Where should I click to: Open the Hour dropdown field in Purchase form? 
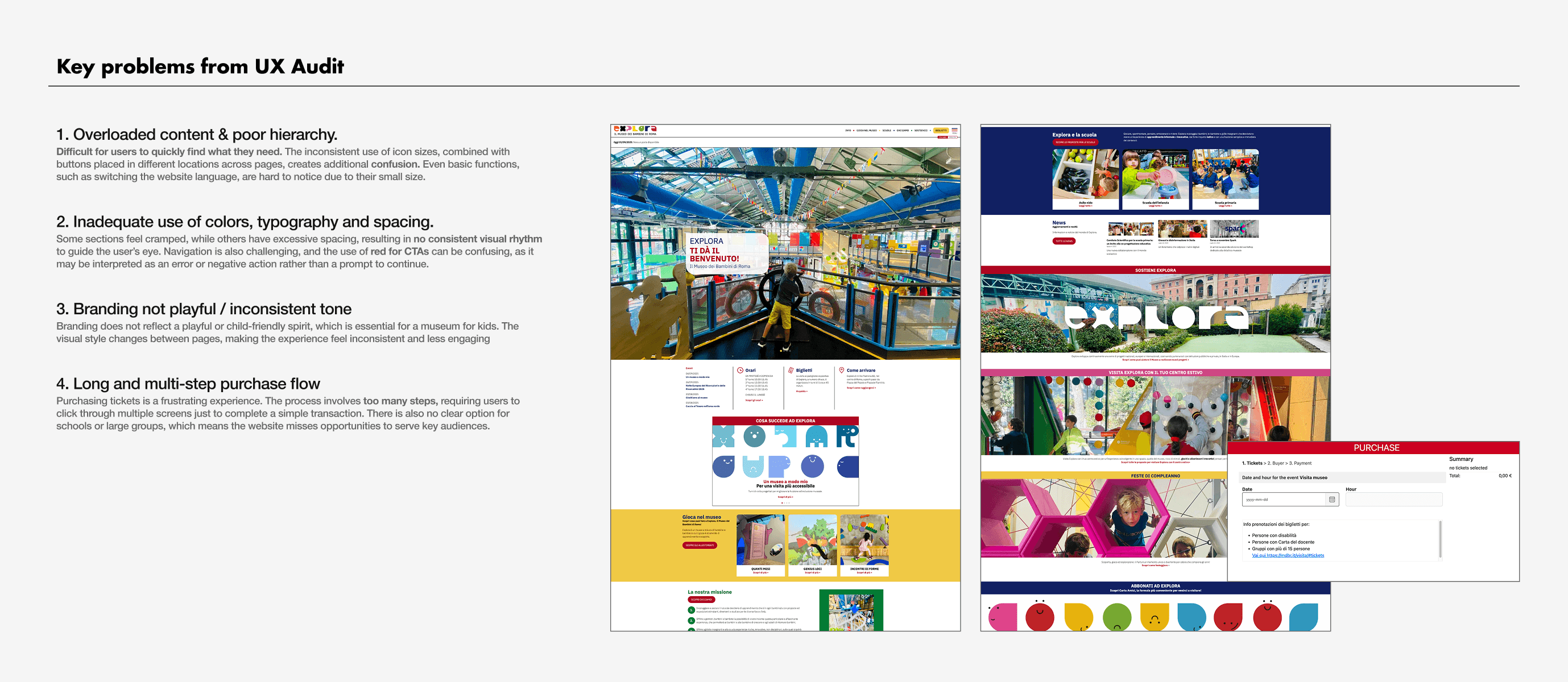pyautogui.click(x=1393, y=500)
